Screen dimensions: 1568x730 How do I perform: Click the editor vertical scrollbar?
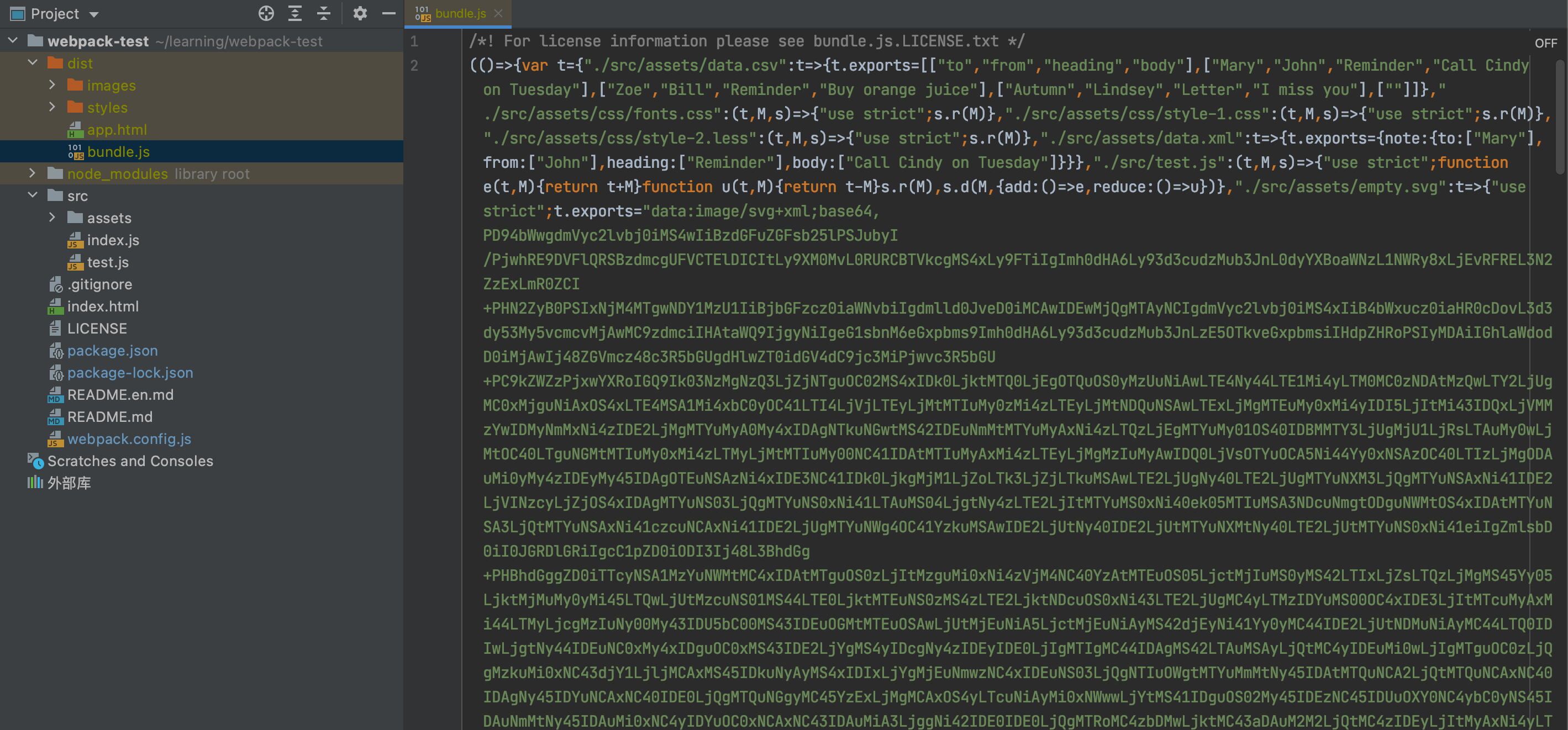pyautogui.click(x=1561, y=115)
